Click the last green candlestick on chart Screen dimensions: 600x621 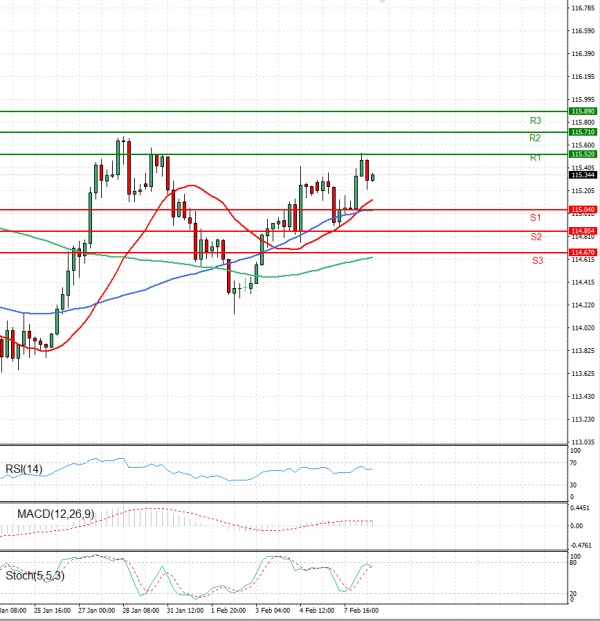coord(373,177)
